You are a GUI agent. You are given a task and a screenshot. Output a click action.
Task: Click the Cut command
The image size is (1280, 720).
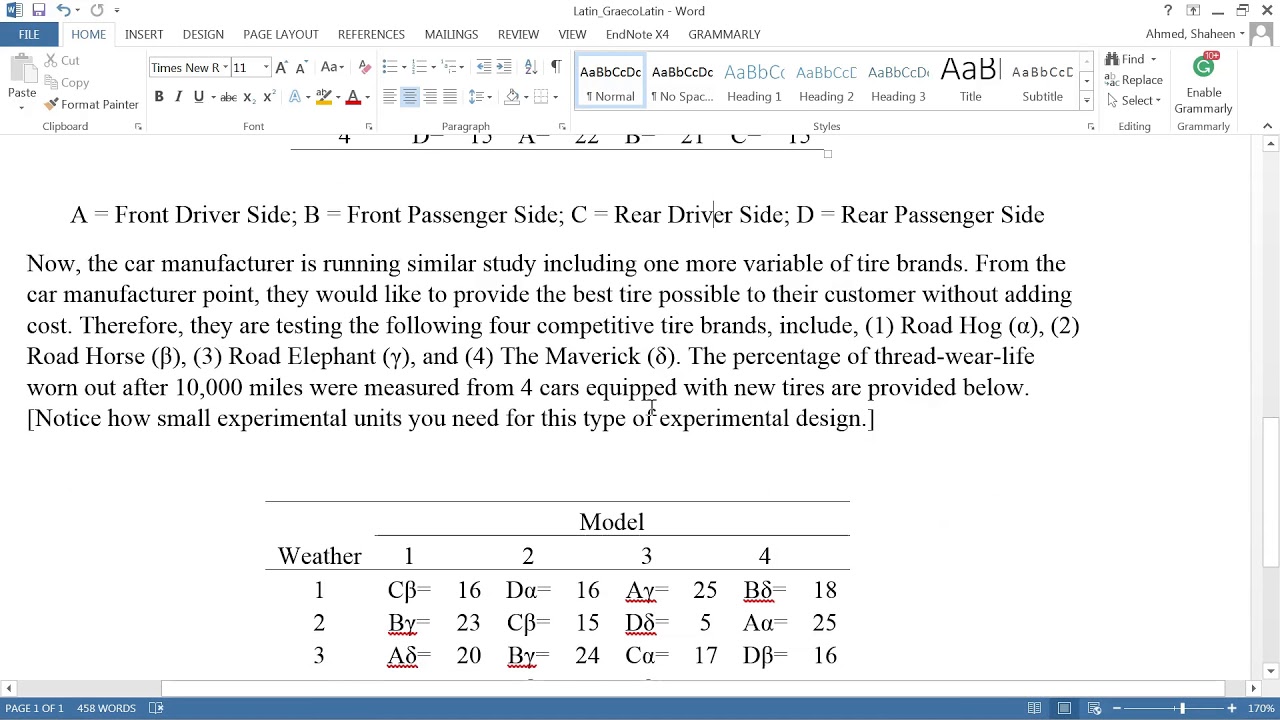click(x=62, y=61)
